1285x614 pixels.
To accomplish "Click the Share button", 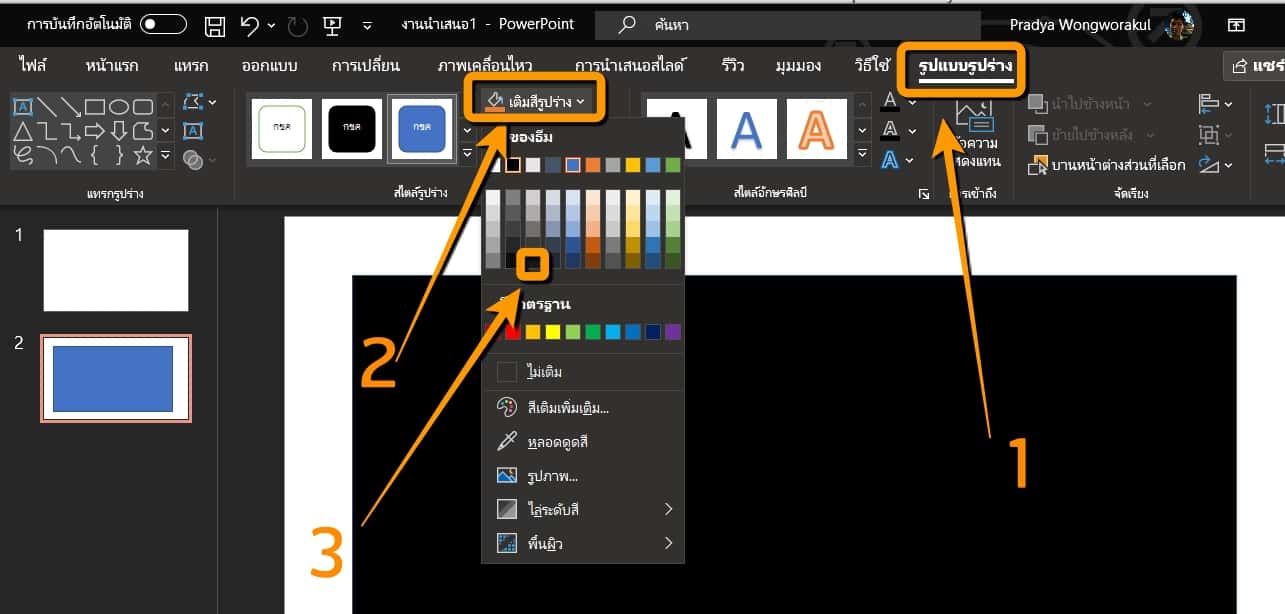I will point(1254,66).
